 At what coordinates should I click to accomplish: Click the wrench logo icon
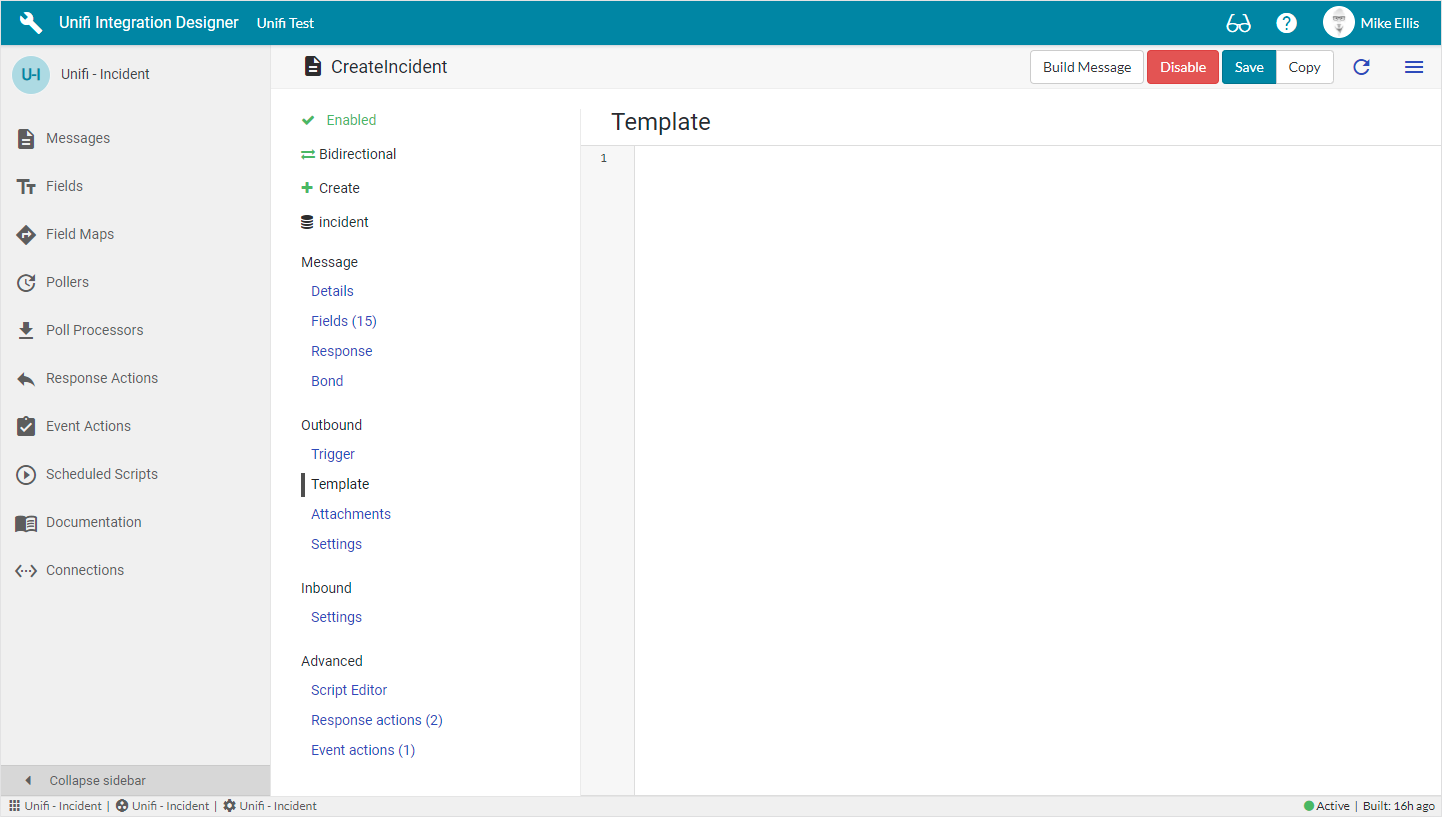tap(31, 23)
